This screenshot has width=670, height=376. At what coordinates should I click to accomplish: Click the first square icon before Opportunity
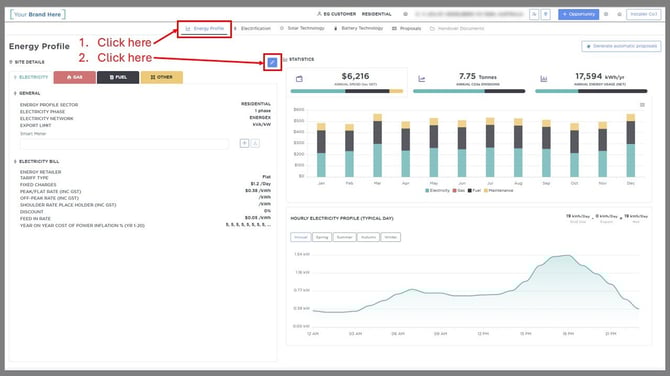(x=534, y=14)
